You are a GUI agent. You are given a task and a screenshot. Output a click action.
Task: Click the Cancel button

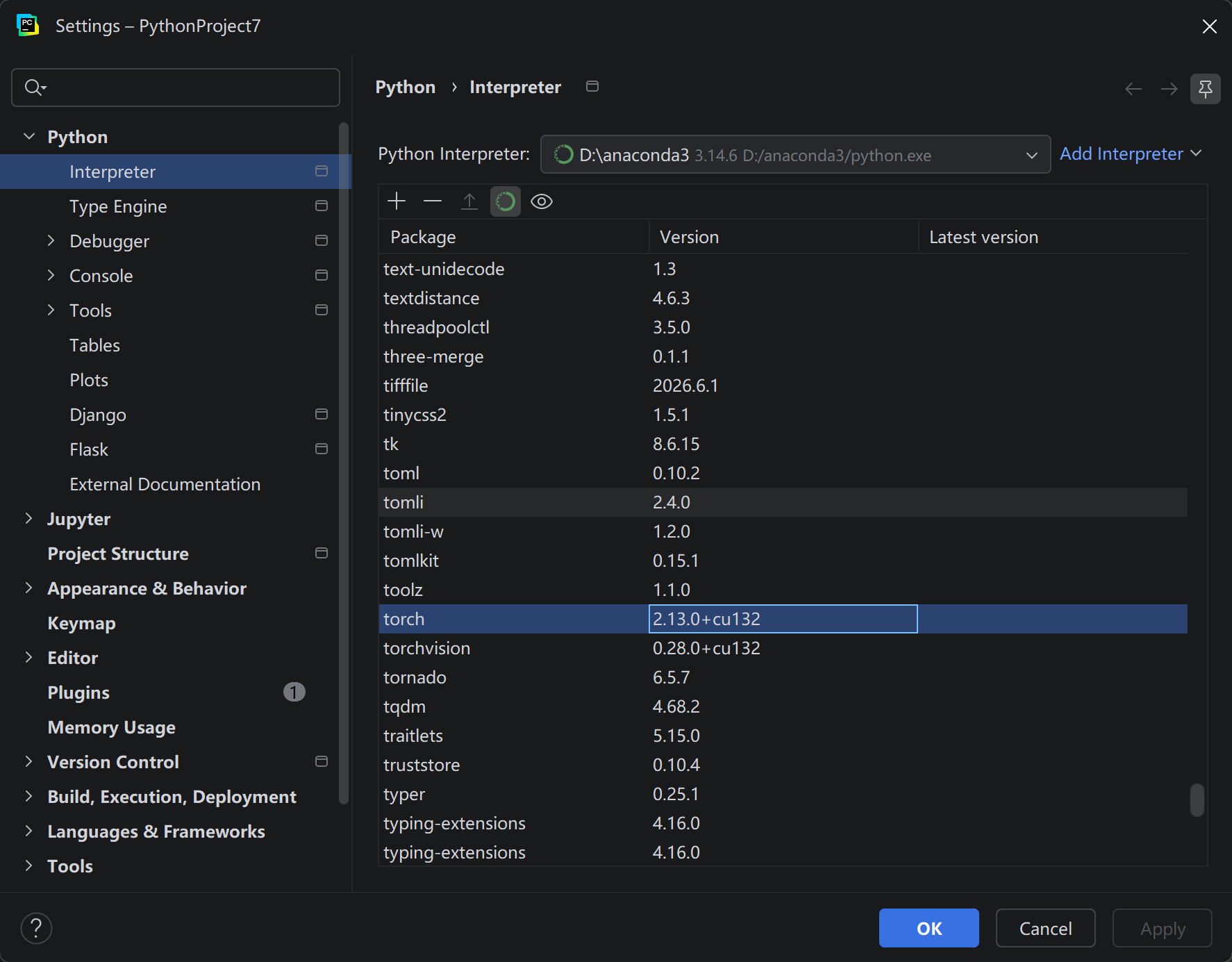1045,928
